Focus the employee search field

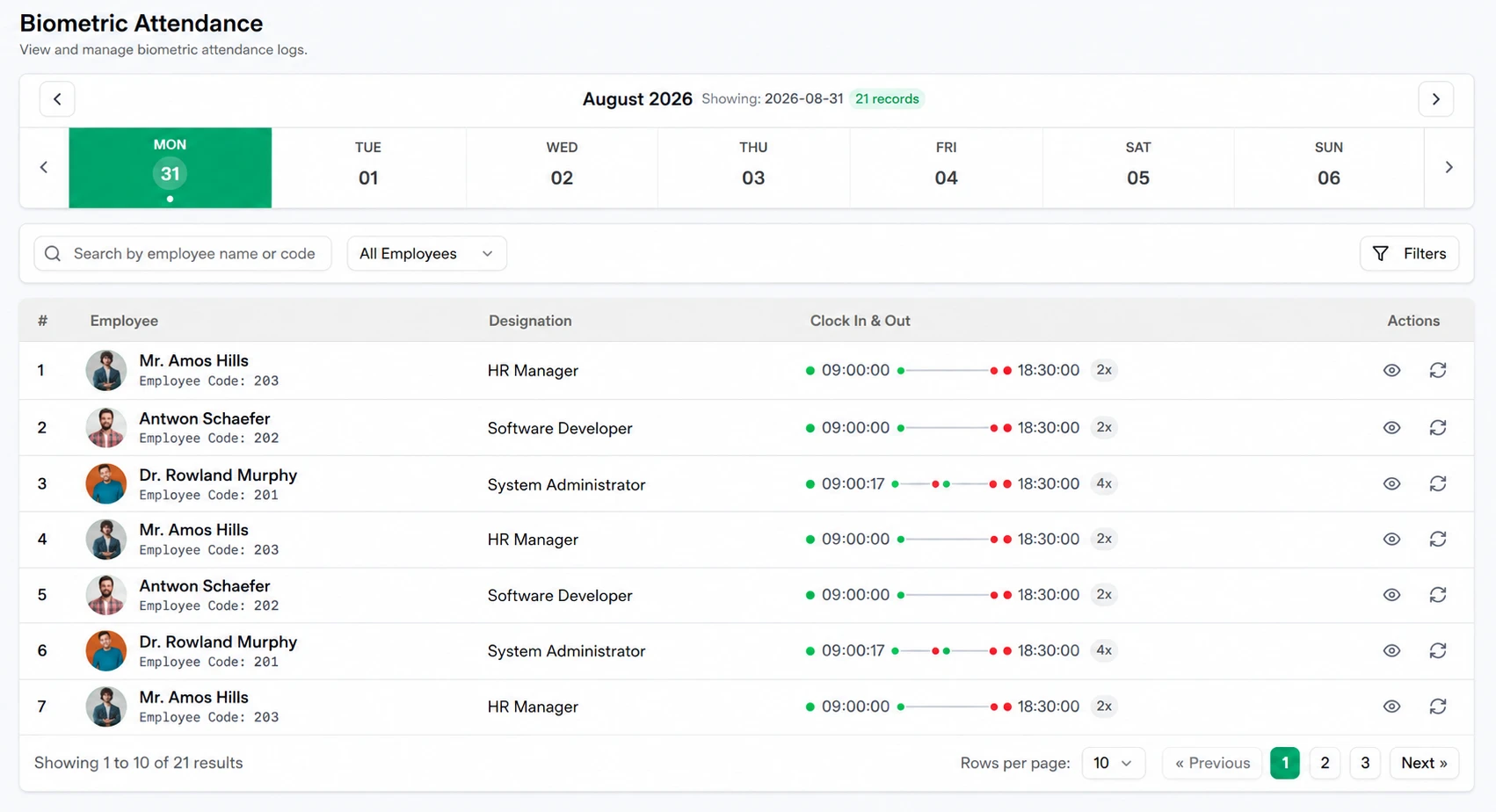point(183,253)
